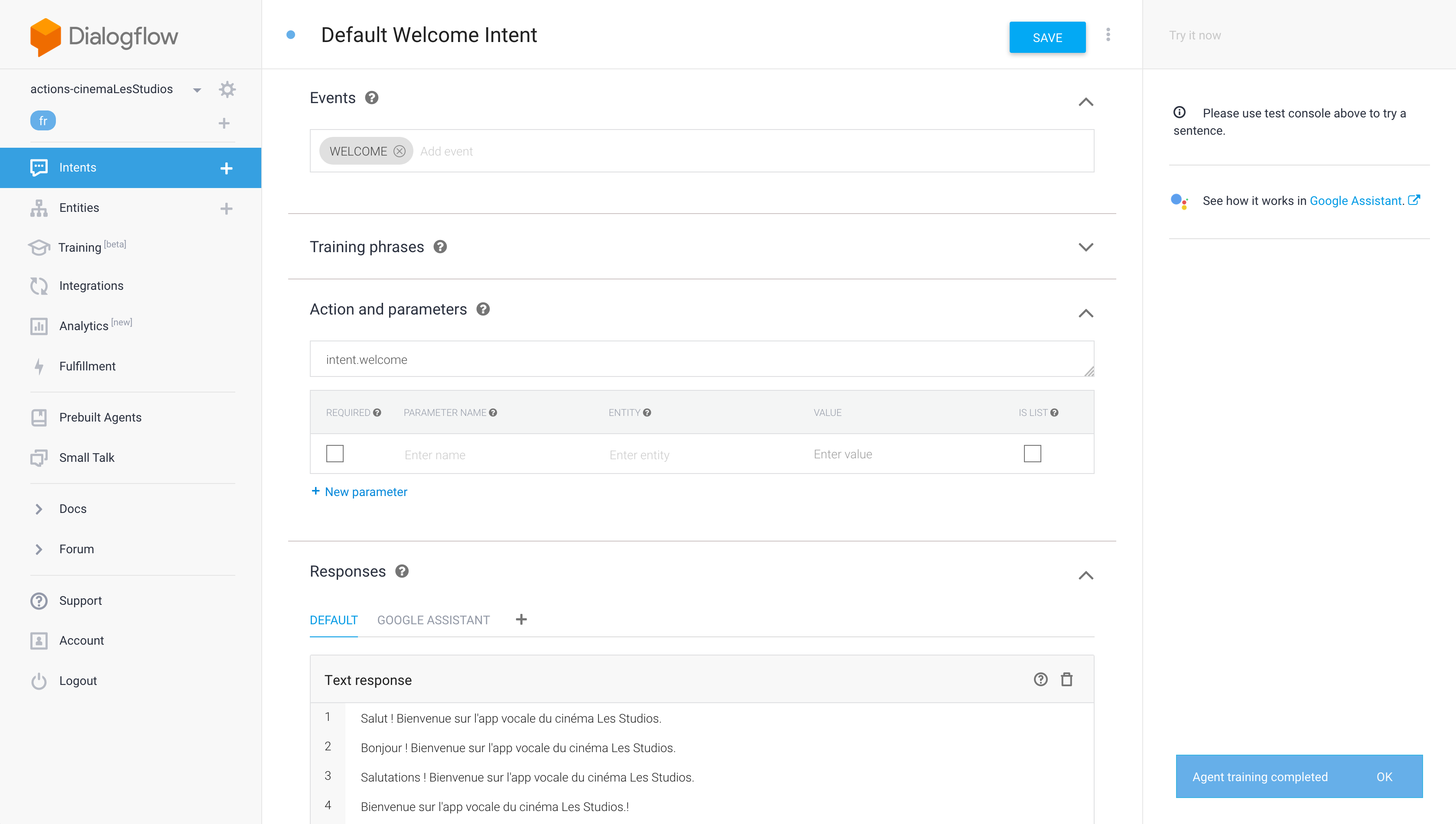Open help for Action and parameters
Viewport: 1456px width, 824px height.
tap(483, 309)
